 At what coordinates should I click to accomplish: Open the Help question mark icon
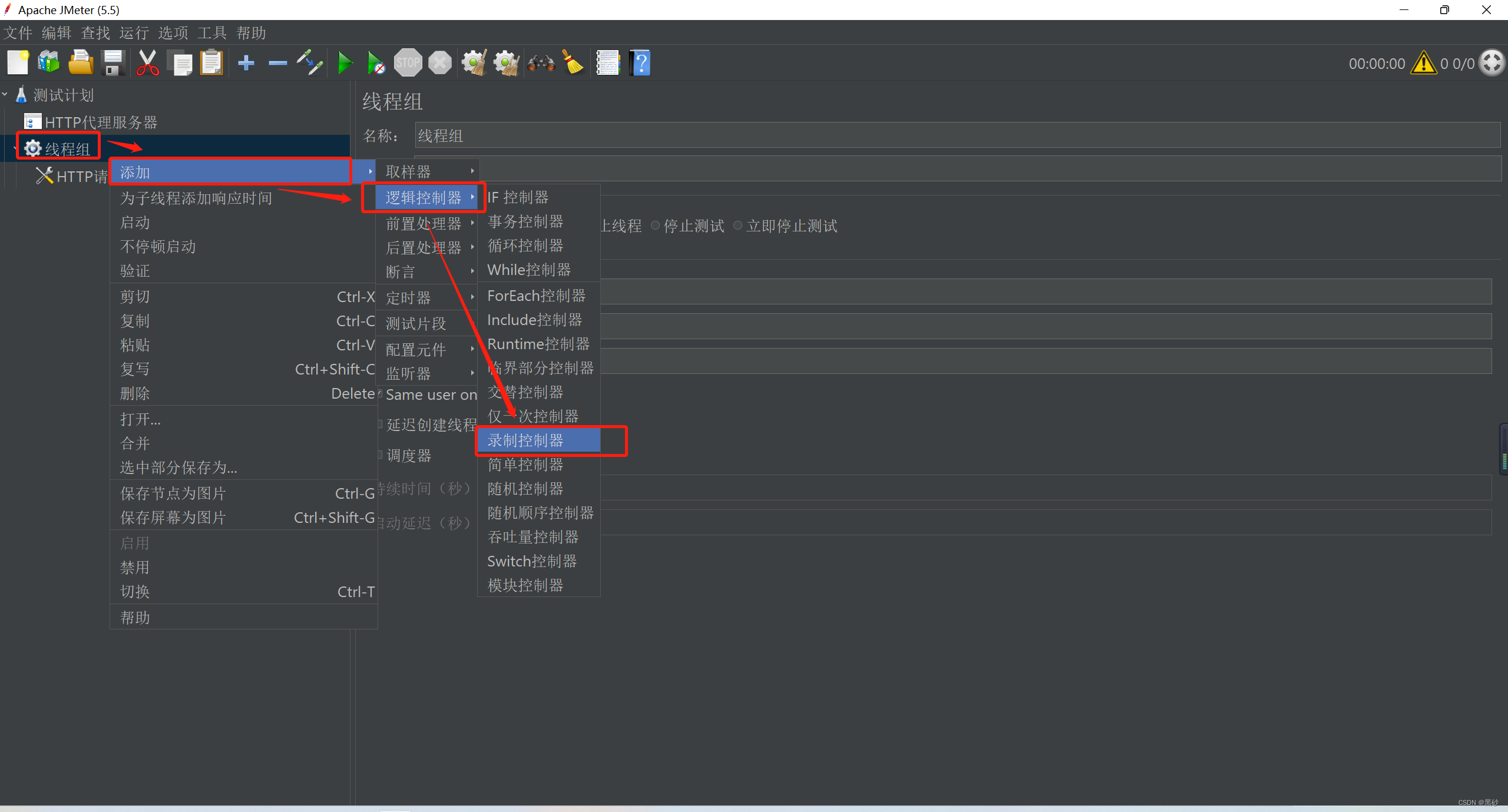tap(640, 62)
